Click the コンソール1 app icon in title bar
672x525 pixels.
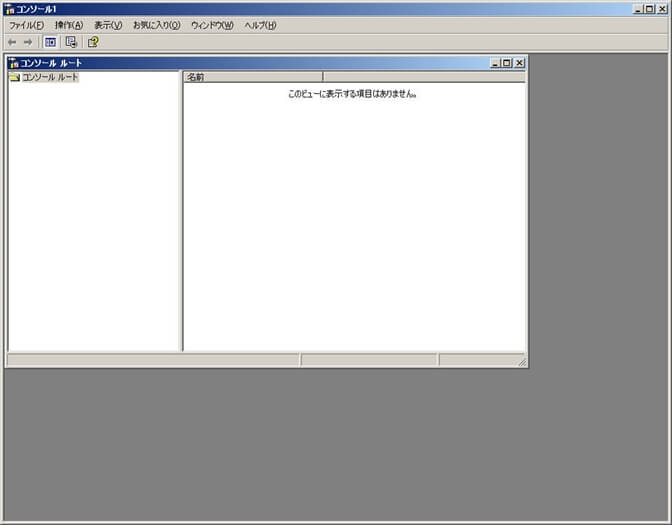(9, 8)
